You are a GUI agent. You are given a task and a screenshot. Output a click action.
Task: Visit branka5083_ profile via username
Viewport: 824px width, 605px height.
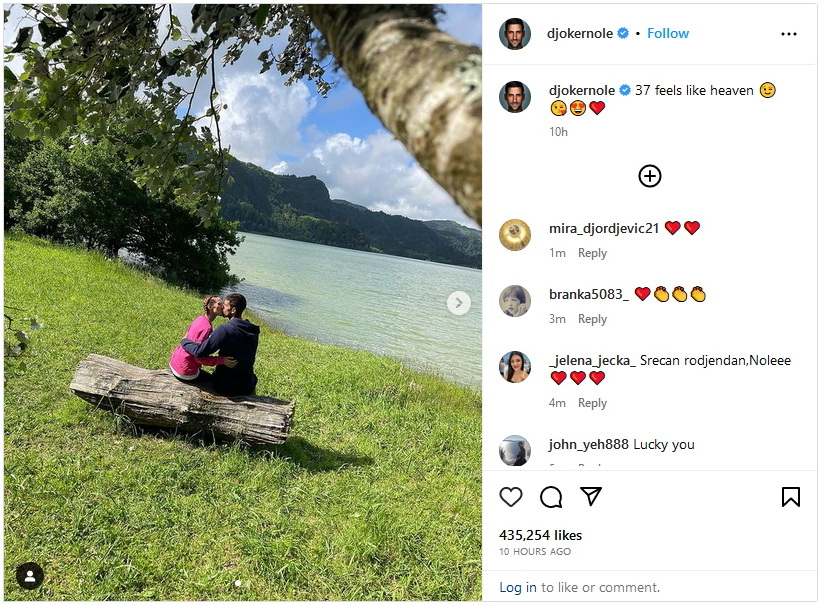pos(589,294)
